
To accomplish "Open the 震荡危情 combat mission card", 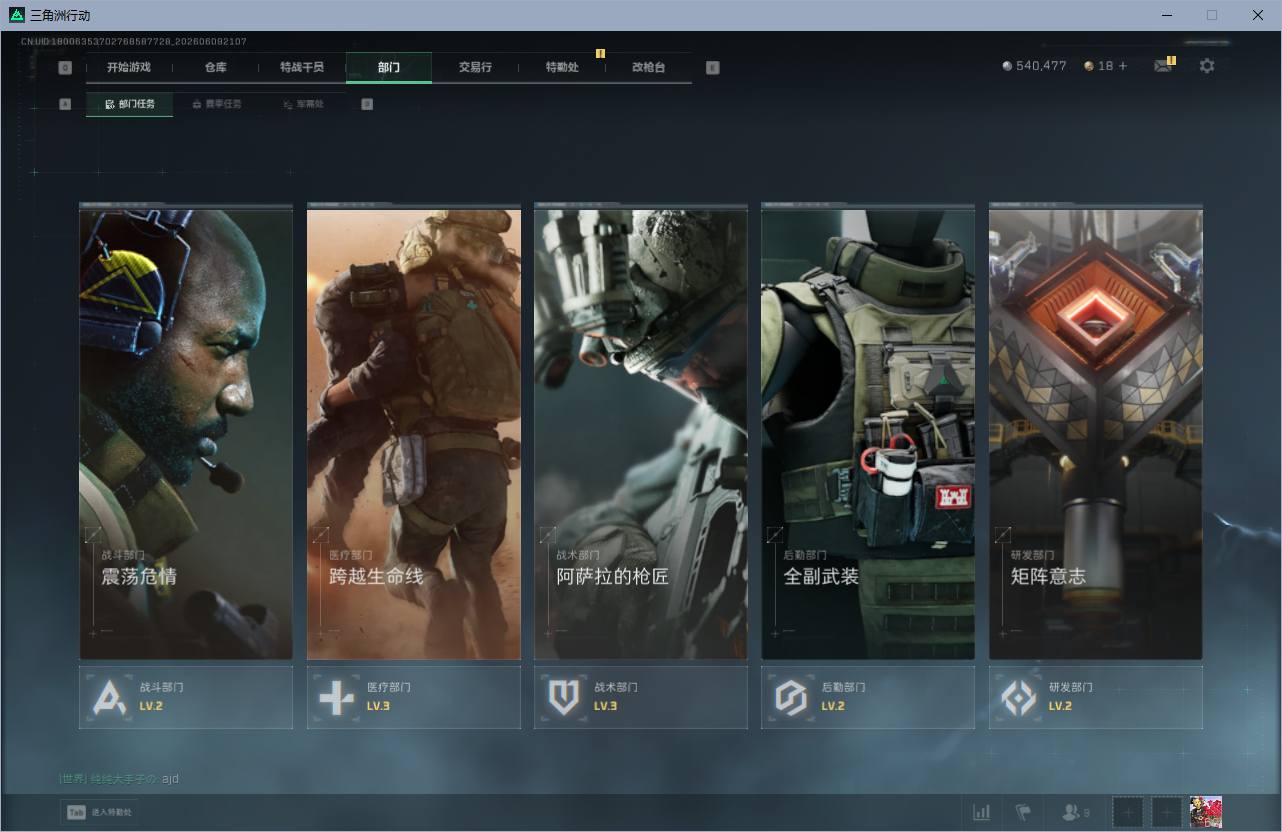I will tap(186, 432).
